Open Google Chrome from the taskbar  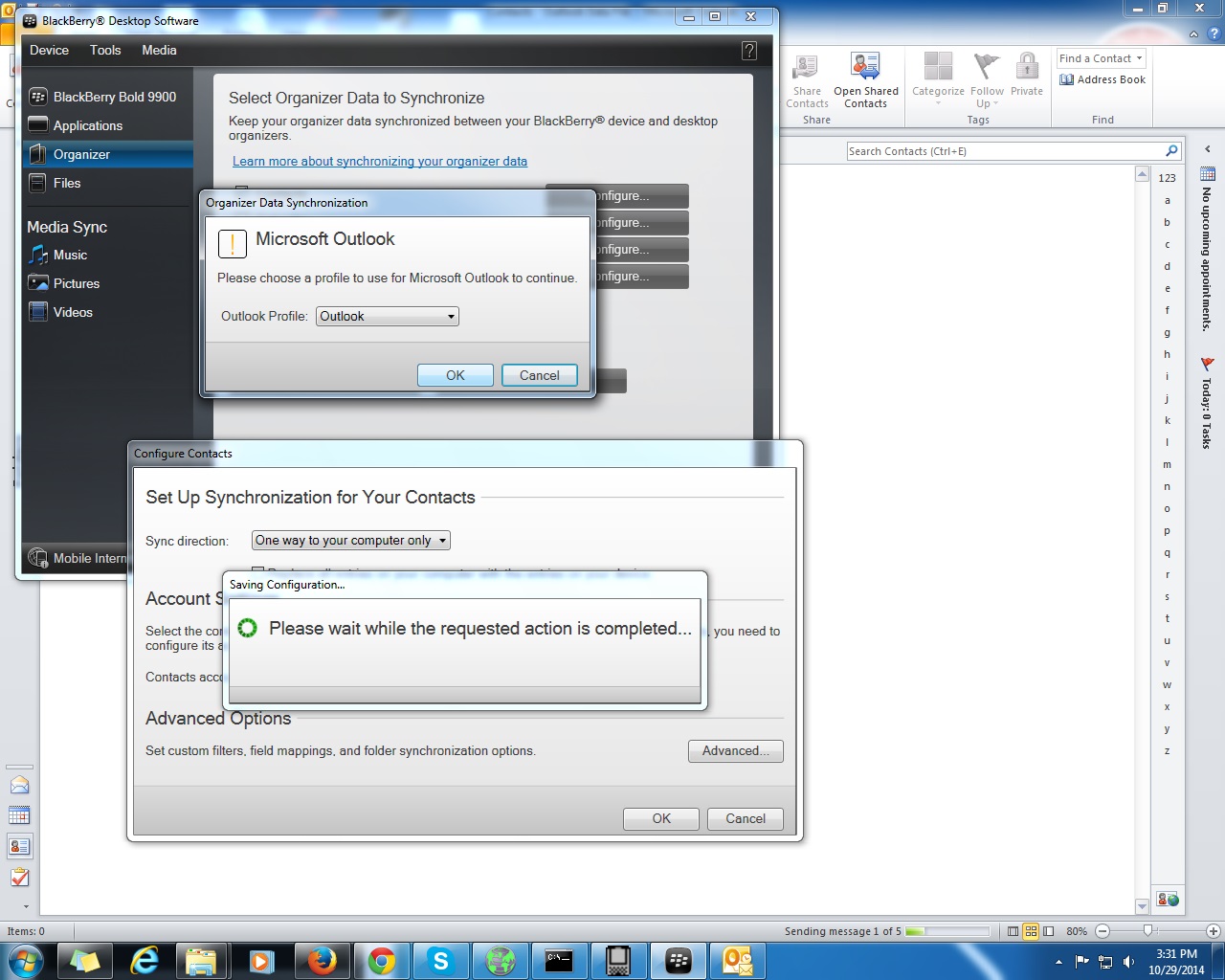click(382, 961)
